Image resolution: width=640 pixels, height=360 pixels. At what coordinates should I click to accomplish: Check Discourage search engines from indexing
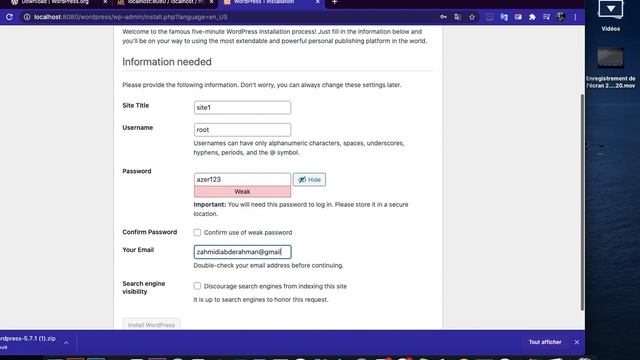click(197, 286)
